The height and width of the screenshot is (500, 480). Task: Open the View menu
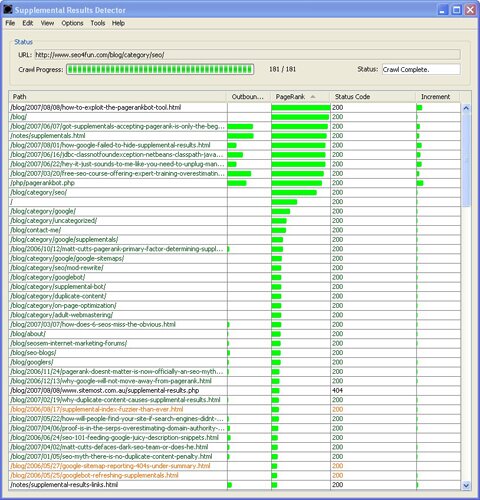47,23
